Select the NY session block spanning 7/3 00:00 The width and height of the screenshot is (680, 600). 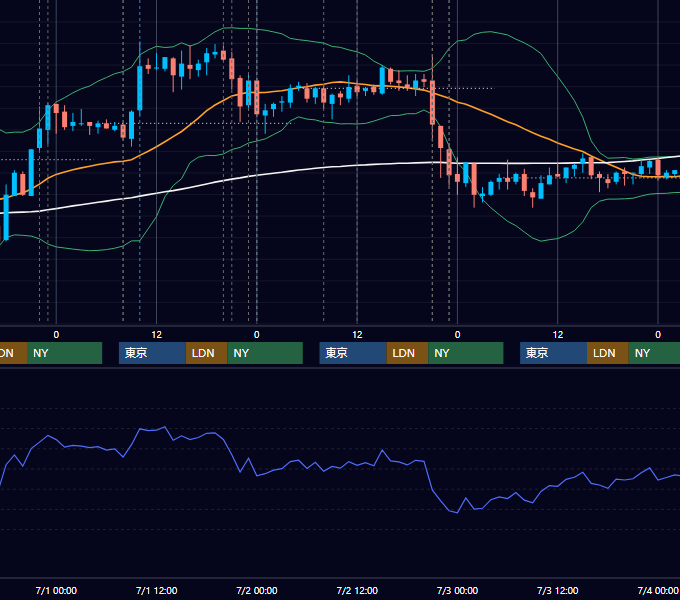[x=466, y=353]
